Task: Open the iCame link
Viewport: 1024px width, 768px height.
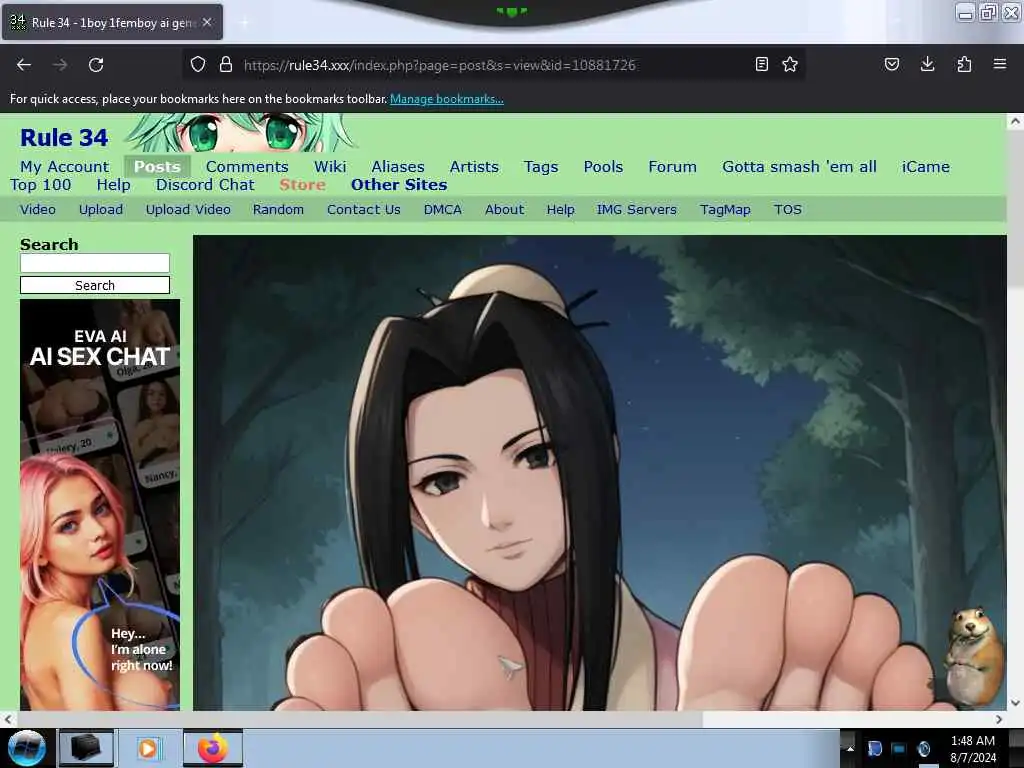Action: pyautogui.click(x=925, y=167)
